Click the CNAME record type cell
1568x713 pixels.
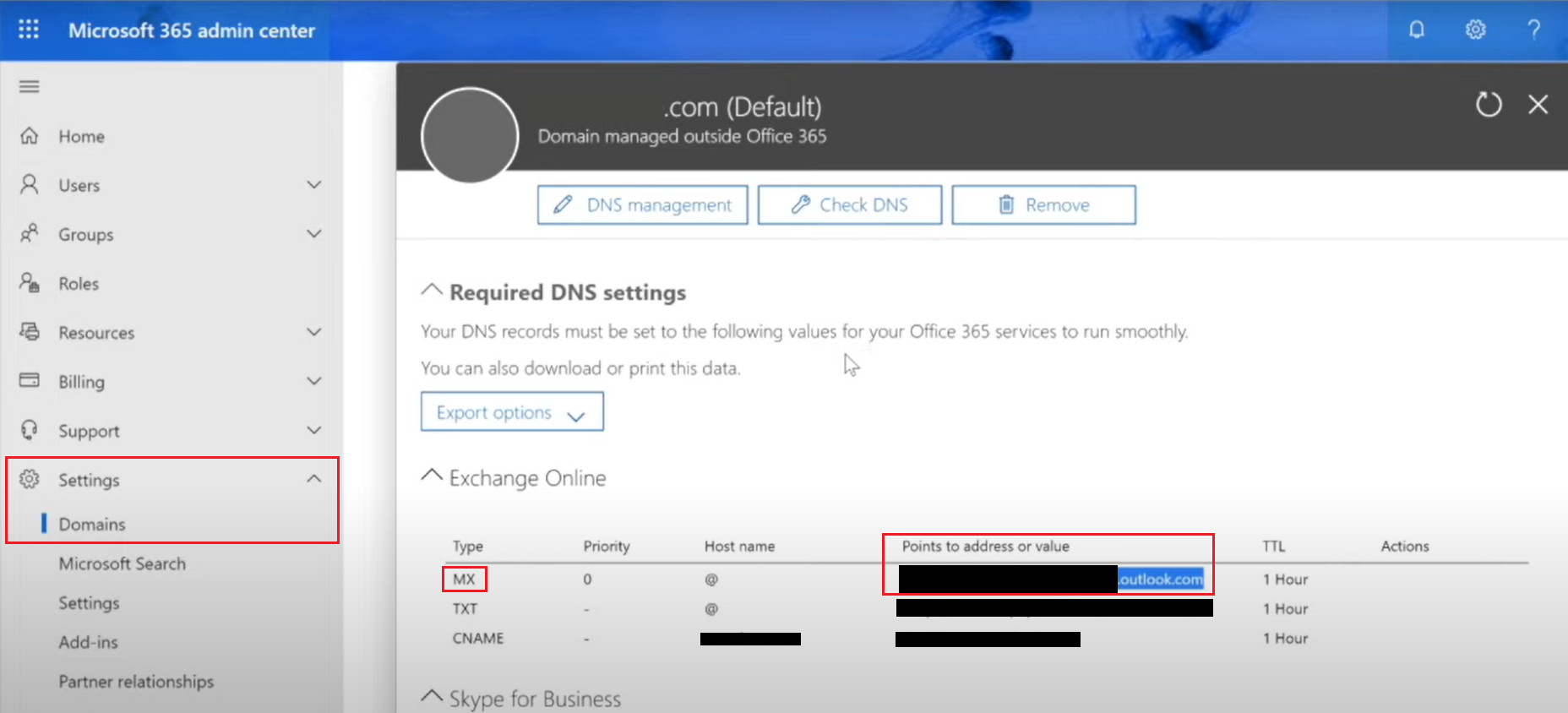[x=477, y=639]
